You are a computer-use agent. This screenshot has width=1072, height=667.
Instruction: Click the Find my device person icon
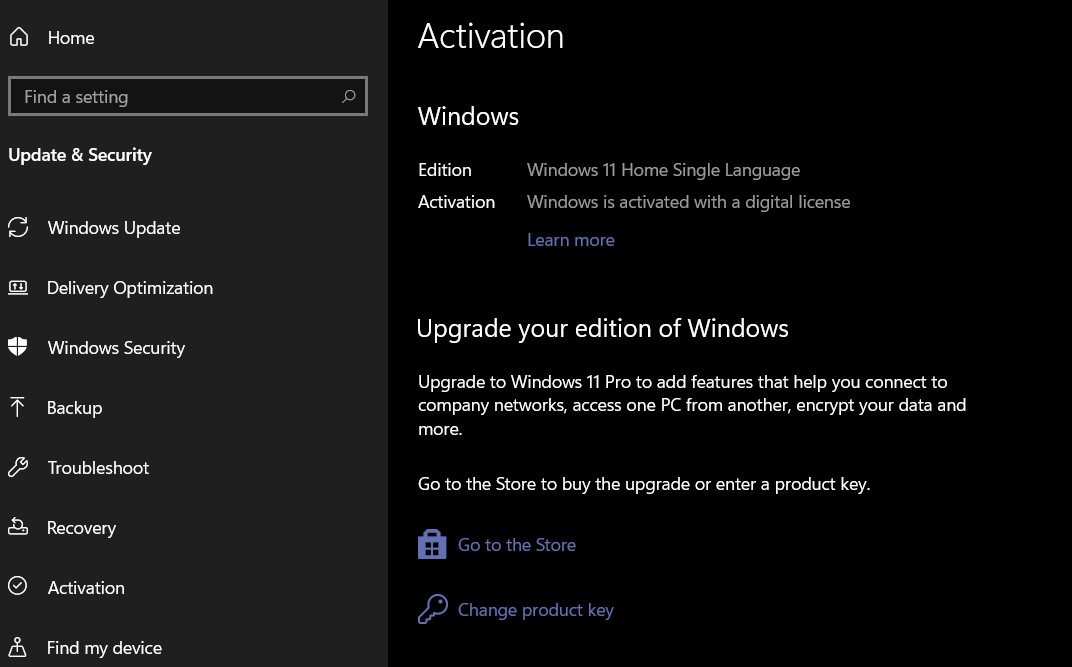coord(18,648)
